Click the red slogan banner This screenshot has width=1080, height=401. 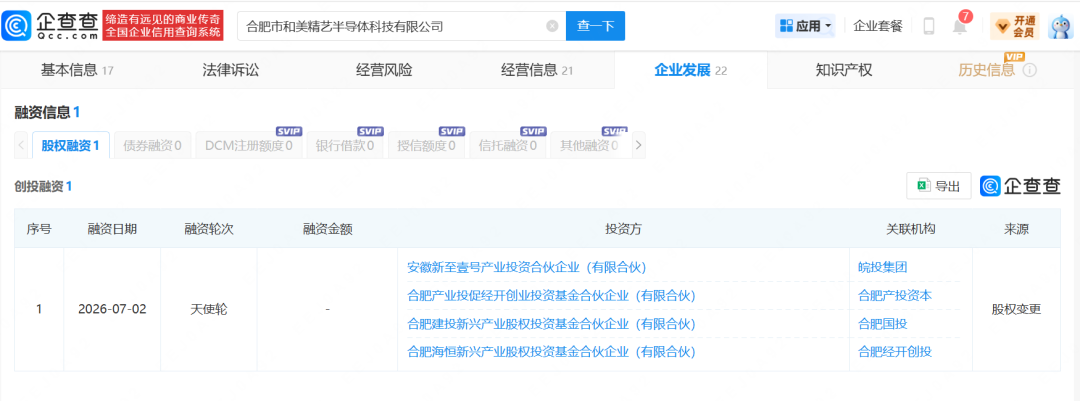coord(163,25)
